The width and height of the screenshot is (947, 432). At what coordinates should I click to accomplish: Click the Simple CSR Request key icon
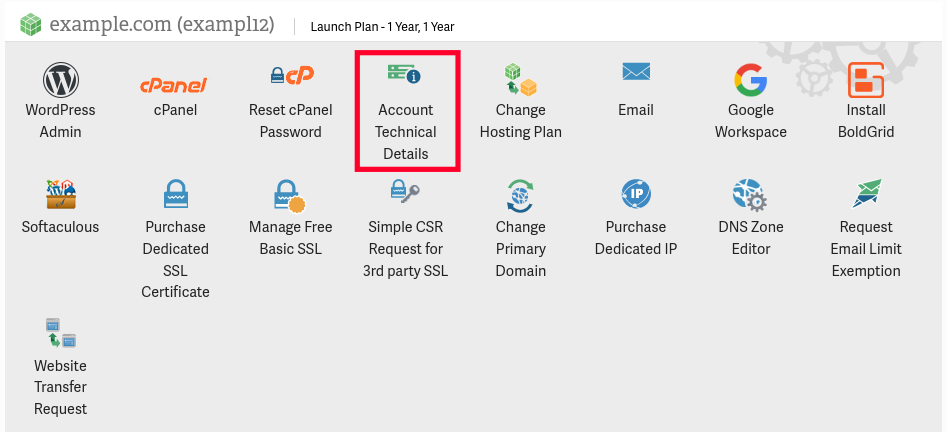(405, 192)
